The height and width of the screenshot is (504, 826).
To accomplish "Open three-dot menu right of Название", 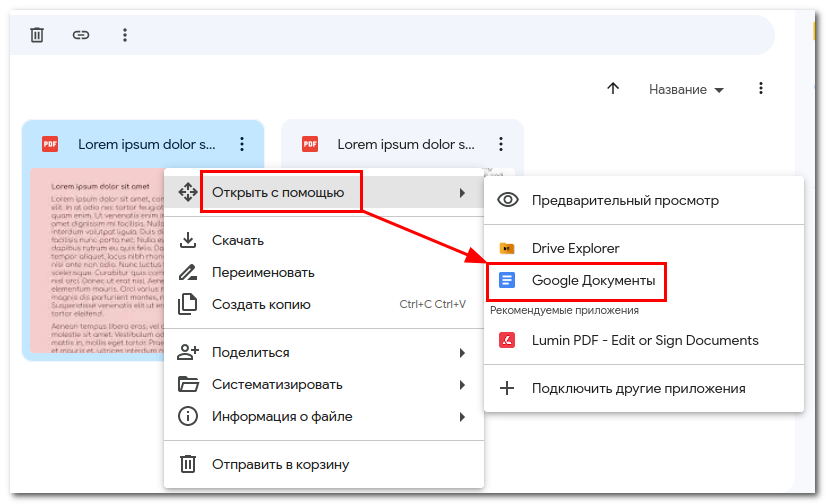I will tap(761, 88).
